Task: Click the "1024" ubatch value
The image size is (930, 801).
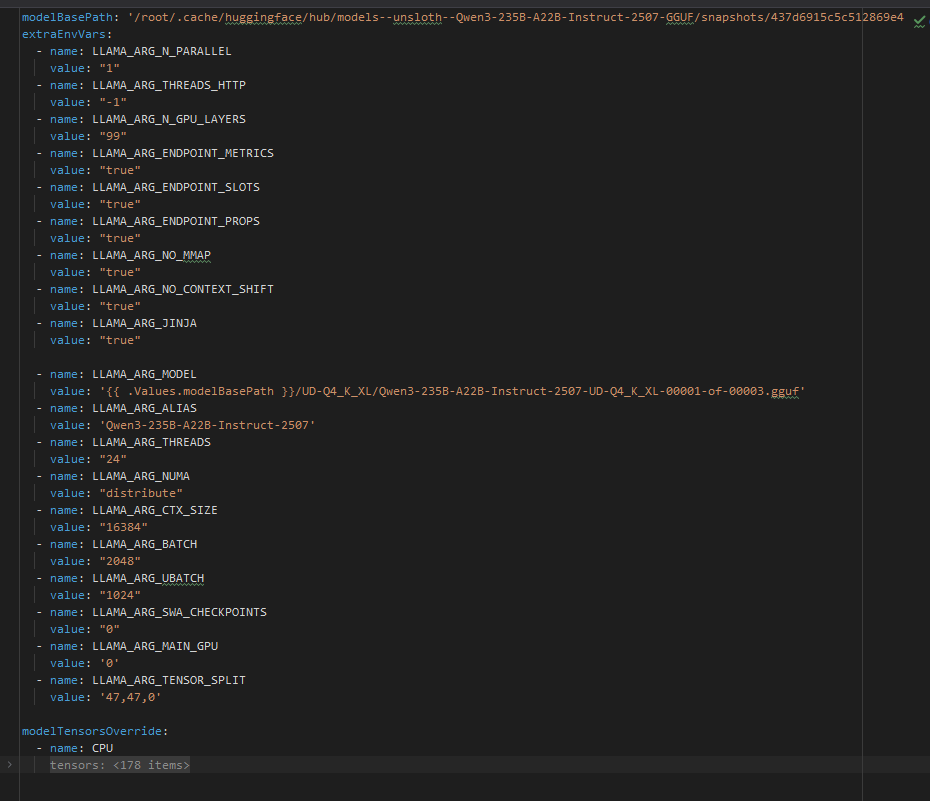Action: pyautogui.click(x=120, y=595)
